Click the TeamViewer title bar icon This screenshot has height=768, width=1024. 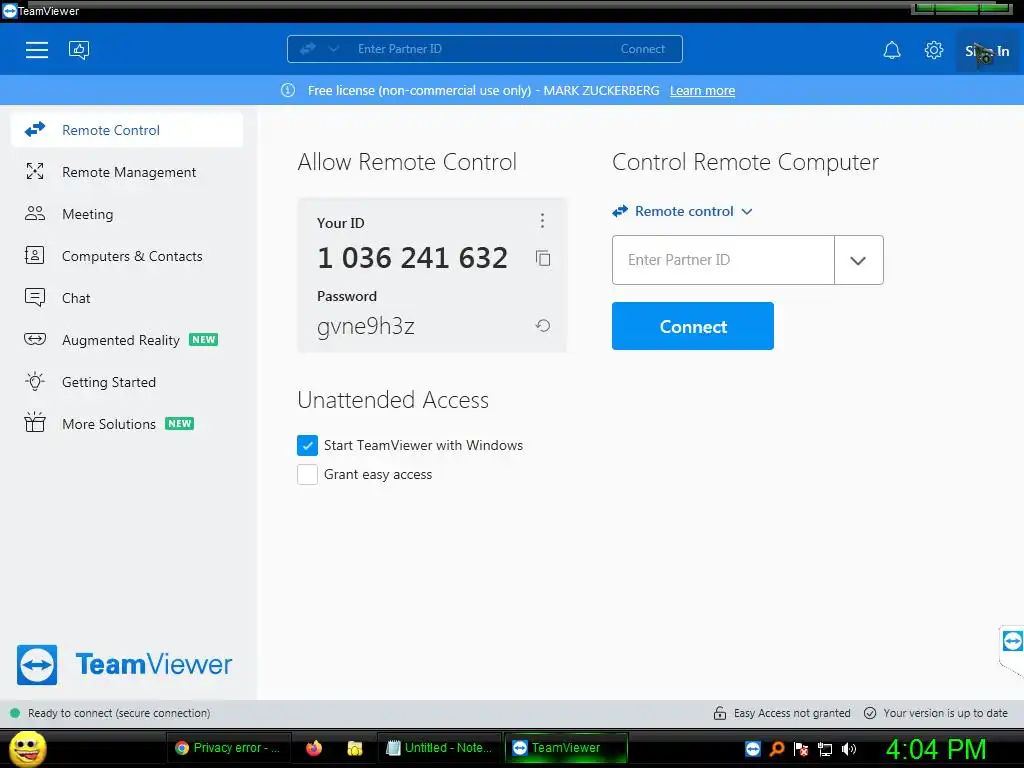click(x=9, y=10)
